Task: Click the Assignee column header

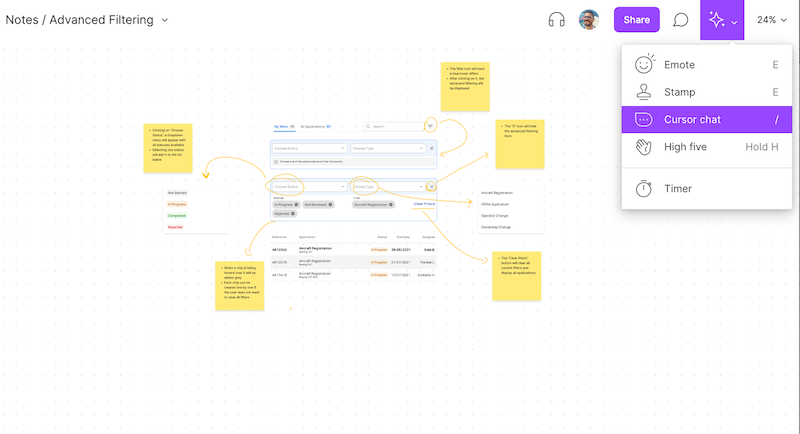Action: click(x=429, y=237)
